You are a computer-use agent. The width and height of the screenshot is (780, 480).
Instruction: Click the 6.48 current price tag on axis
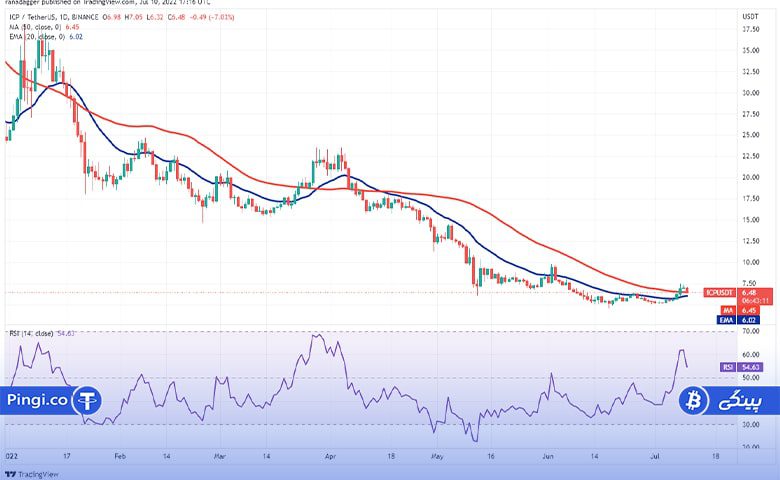(x=749, y=292)
